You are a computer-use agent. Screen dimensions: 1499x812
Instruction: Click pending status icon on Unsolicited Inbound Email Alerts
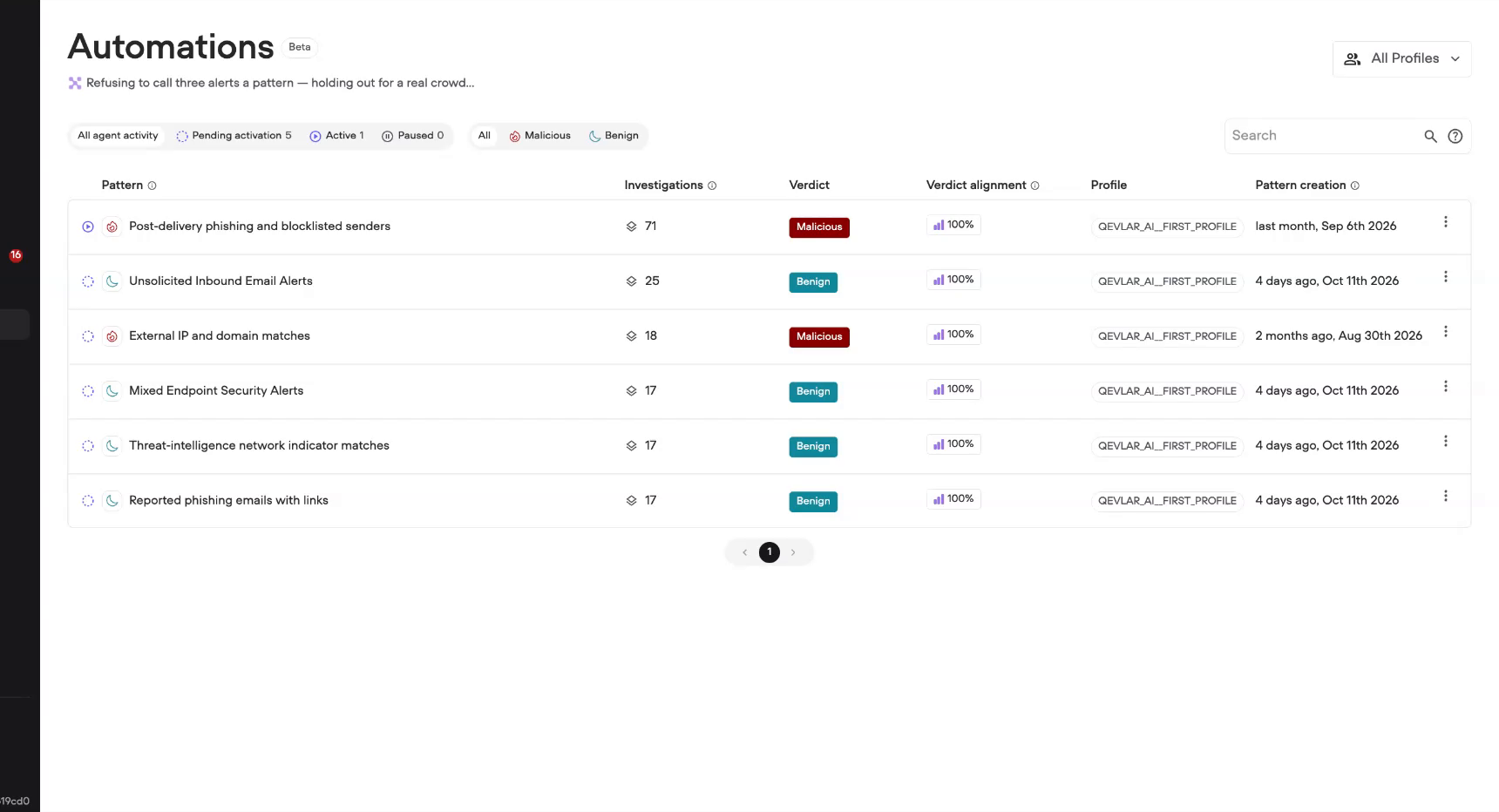tap(88, 281)
